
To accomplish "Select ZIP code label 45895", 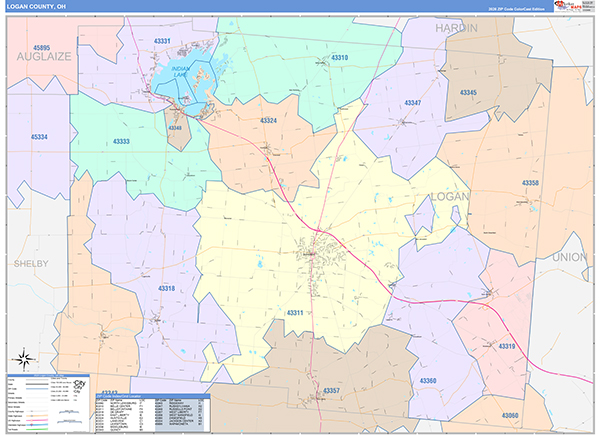I will tap(41, 48).
